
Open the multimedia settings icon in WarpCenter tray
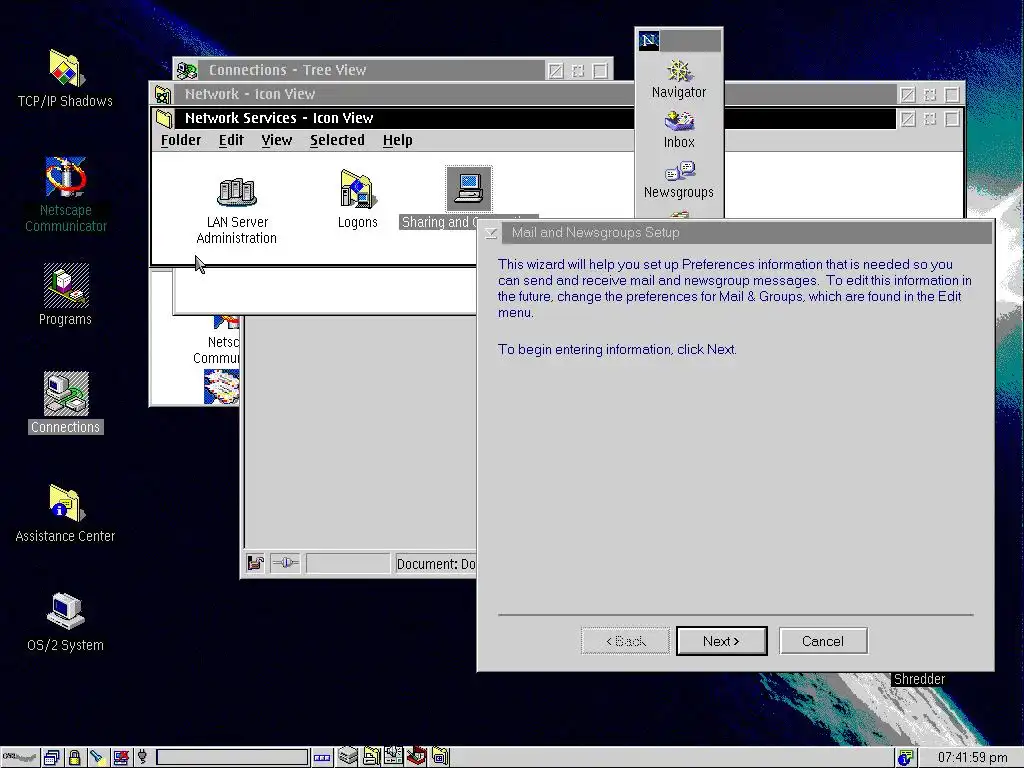click(x=393, y=756)
